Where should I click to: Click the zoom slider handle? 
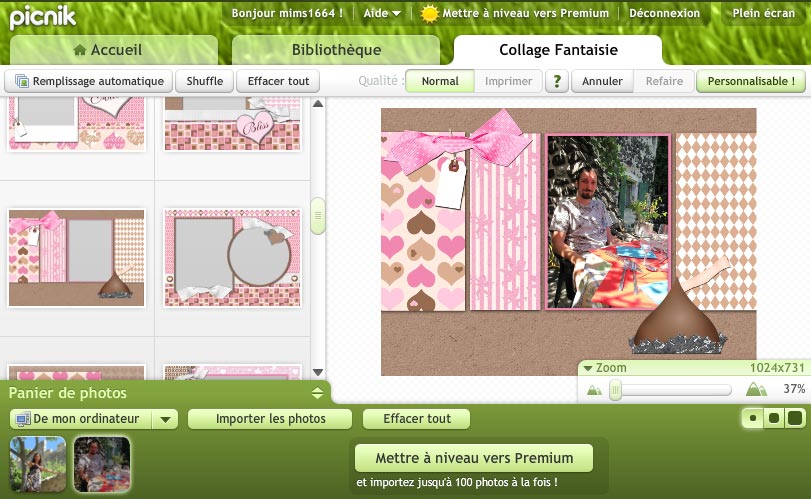pyautogui.click(x=615, y=389)
